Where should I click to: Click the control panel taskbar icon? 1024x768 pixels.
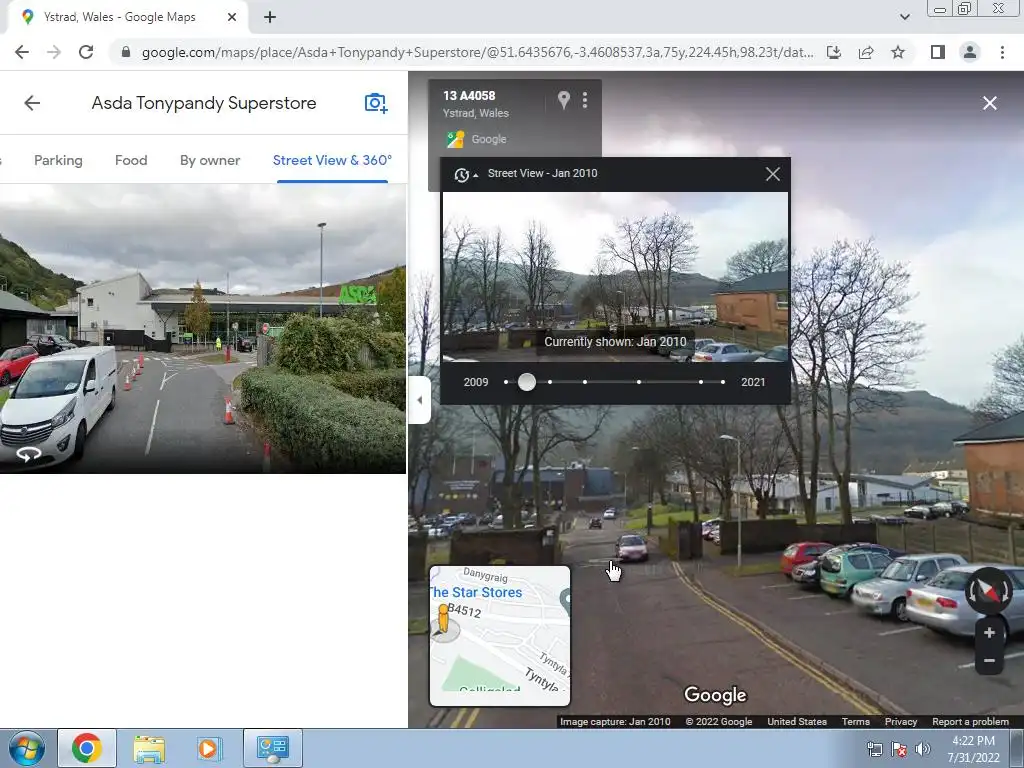click(273, 748)
